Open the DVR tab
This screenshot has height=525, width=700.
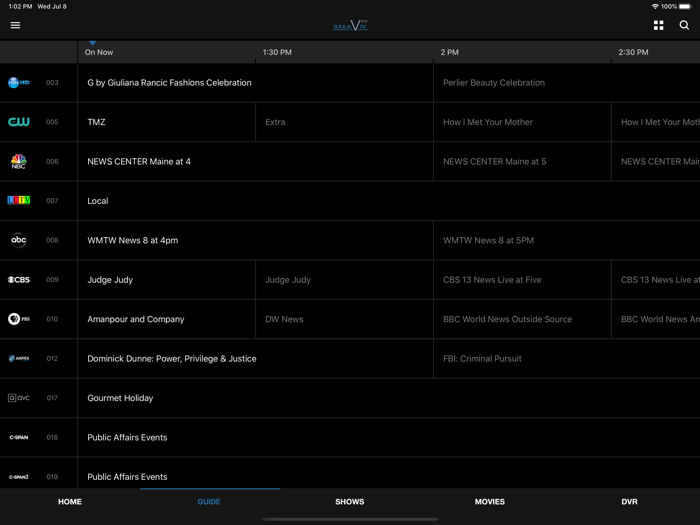coord(629,502)
